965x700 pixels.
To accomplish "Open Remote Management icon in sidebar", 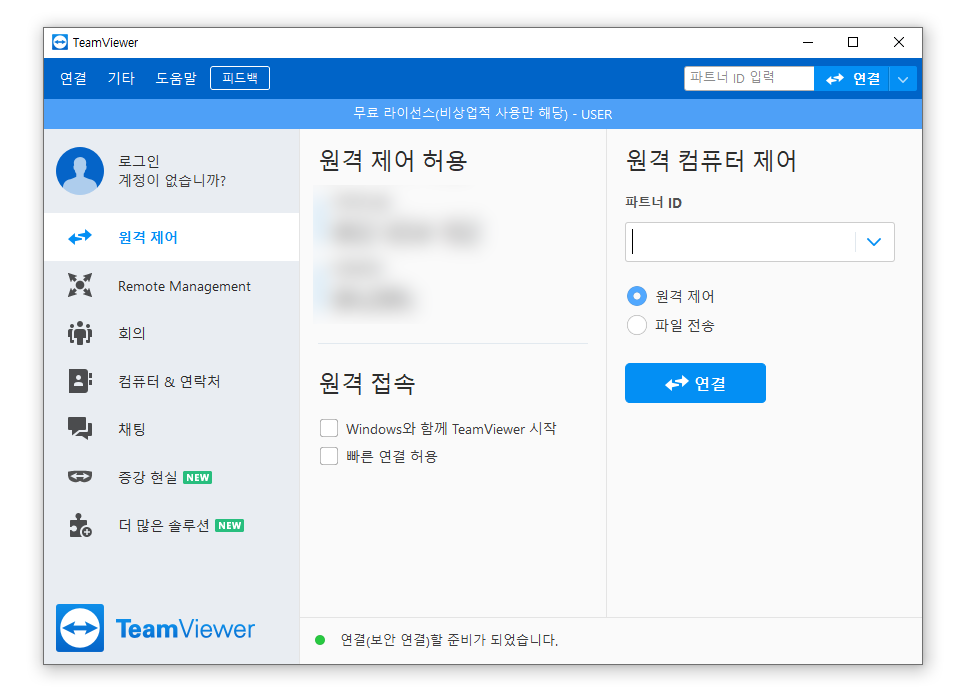I will [x=80, y=286].
